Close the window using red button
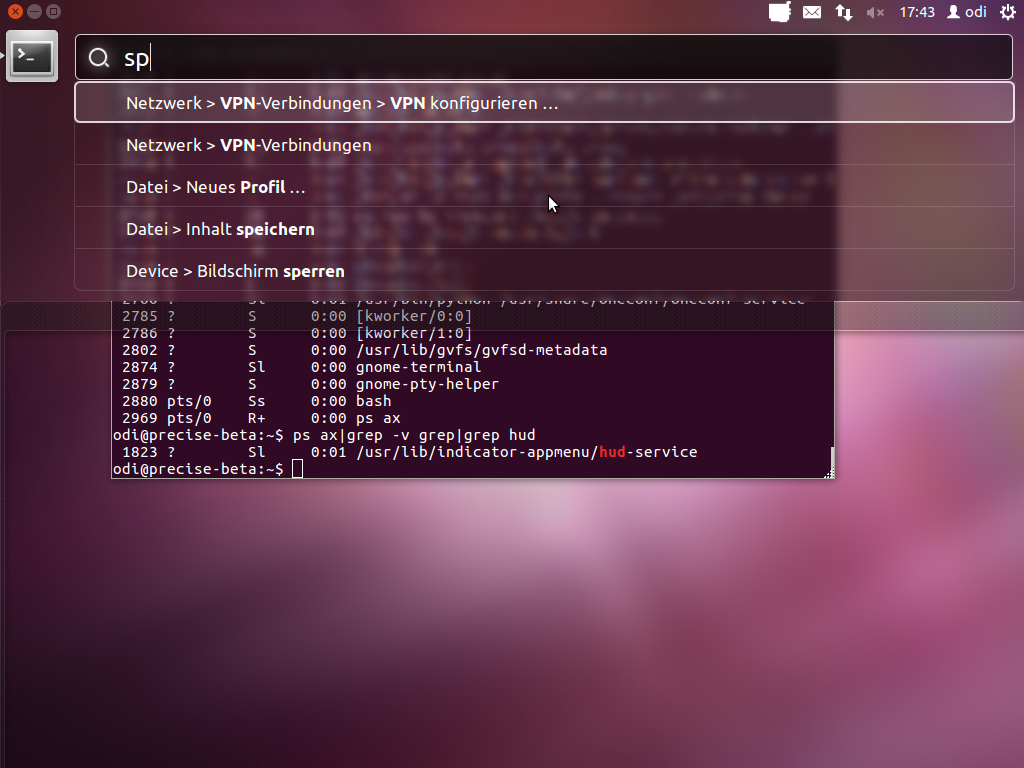The width and height of the screenshot is (1024, 768). tap(16, 11)
